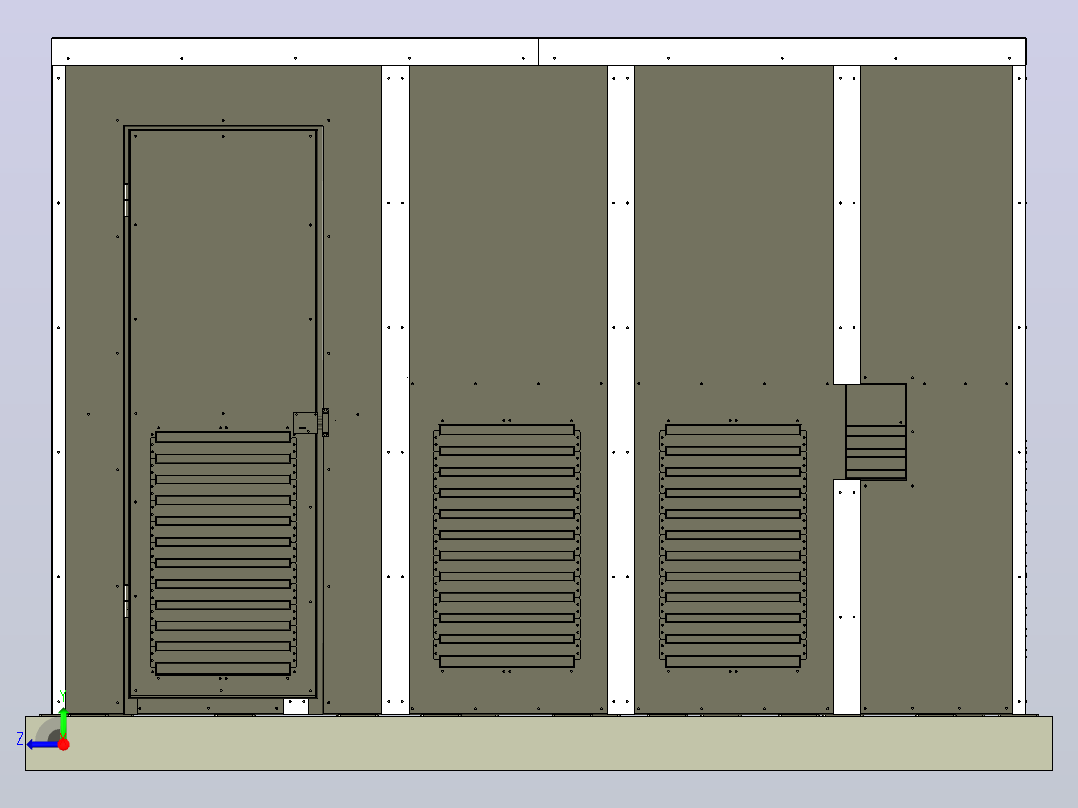Select the red origin sphere of the triad

64,744
